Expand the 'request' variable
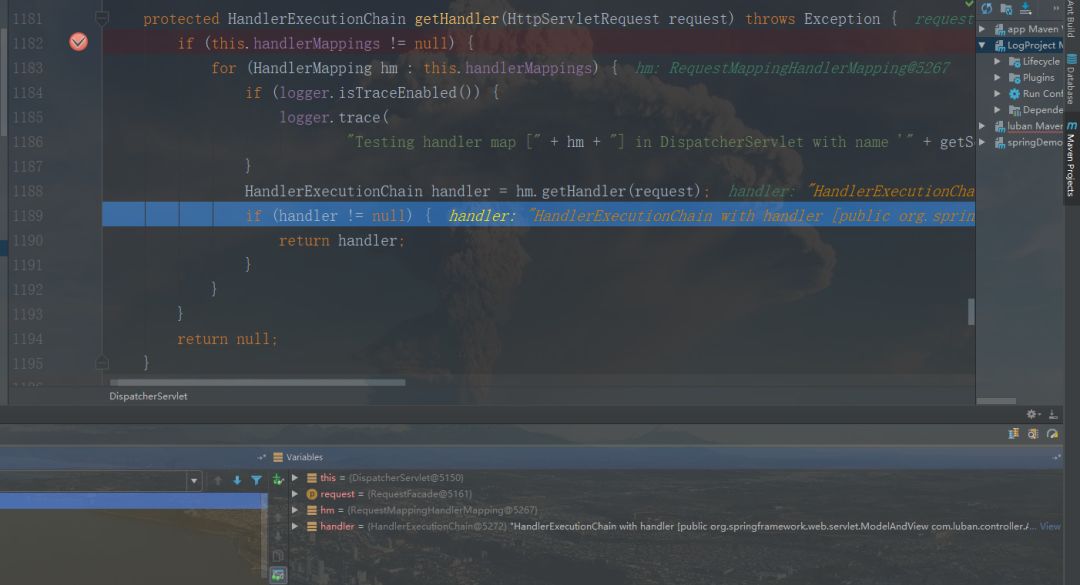The width and height of the screenshot is (1080, 585). (295, 494)
